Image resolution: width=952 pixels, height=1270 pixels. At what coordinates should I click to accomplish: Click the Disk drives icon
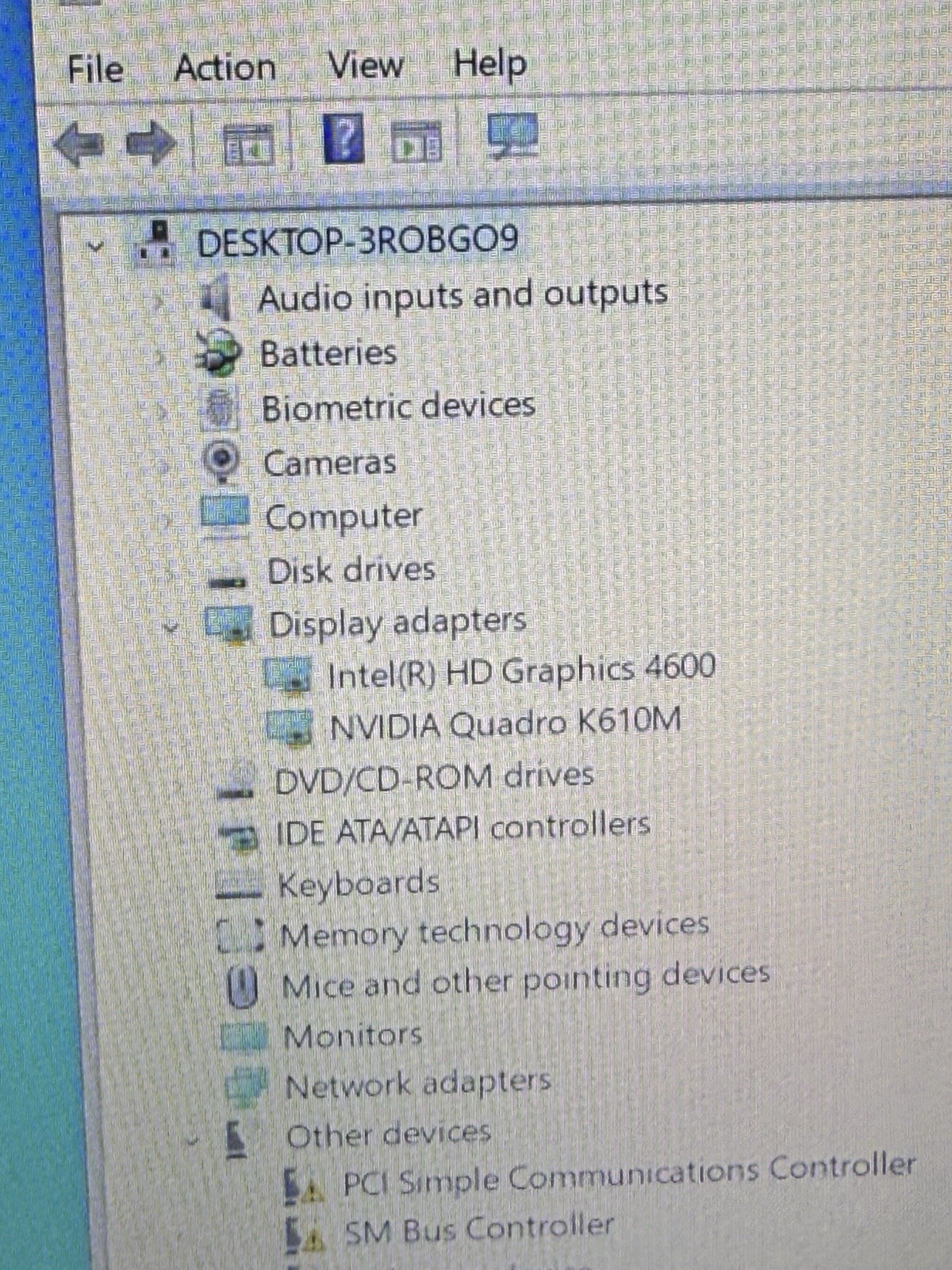[x=228, y=581]
